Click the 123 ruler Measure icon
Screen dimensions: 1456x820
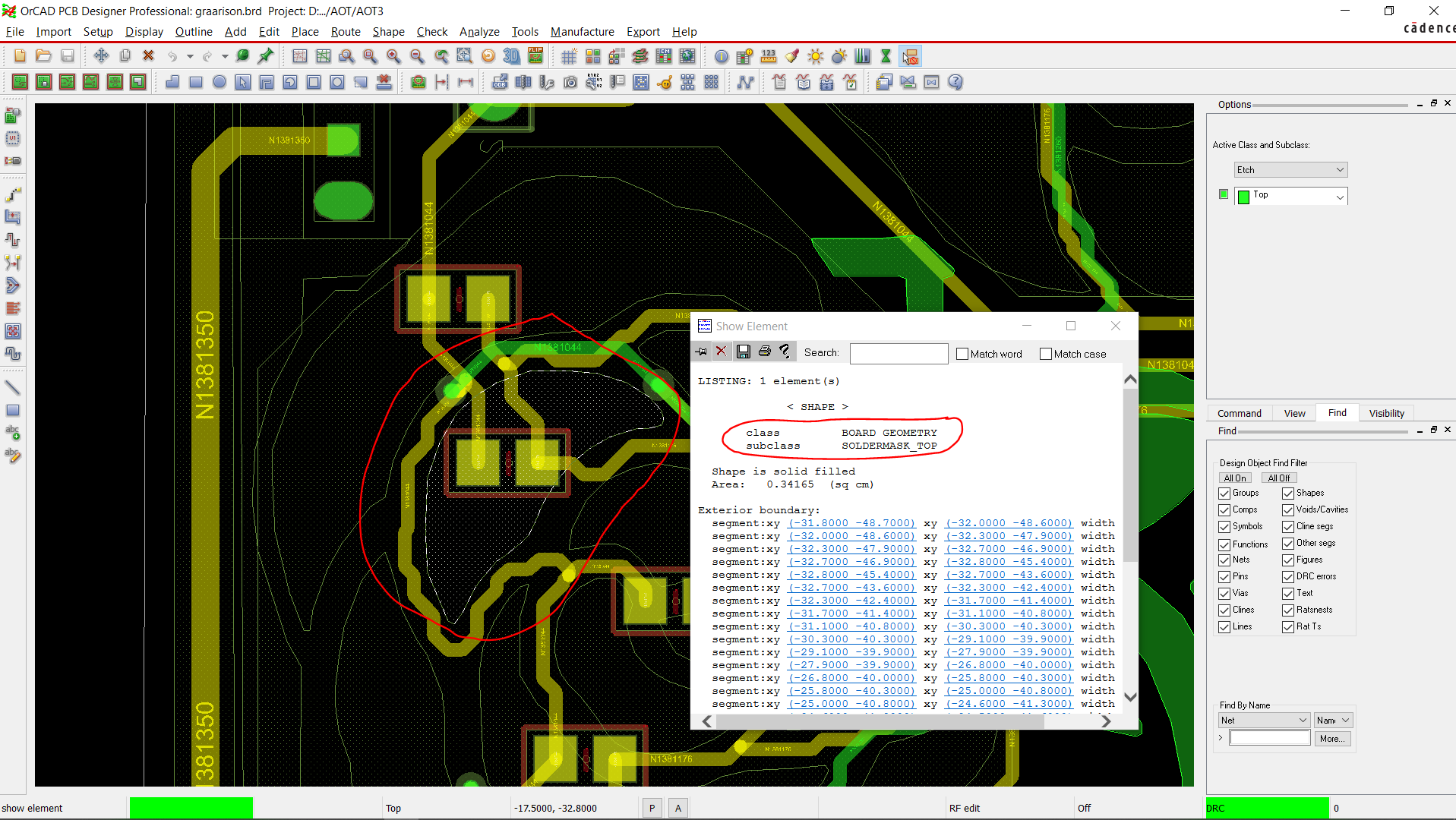click(769, 56)
